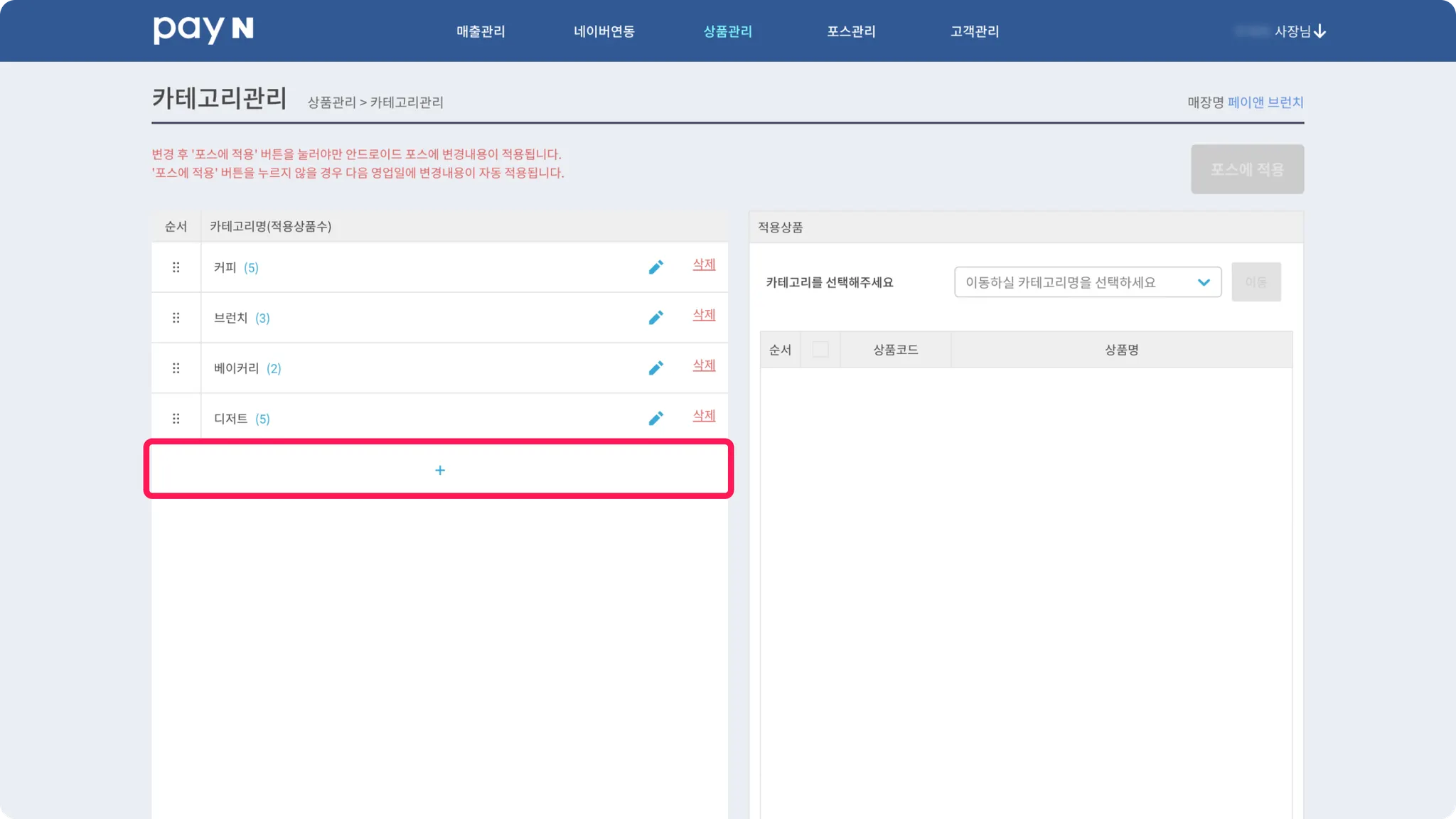Click the drag handle icon for 디저트
Viewport: 1456px width, 819px height.
tap(176, 419)
